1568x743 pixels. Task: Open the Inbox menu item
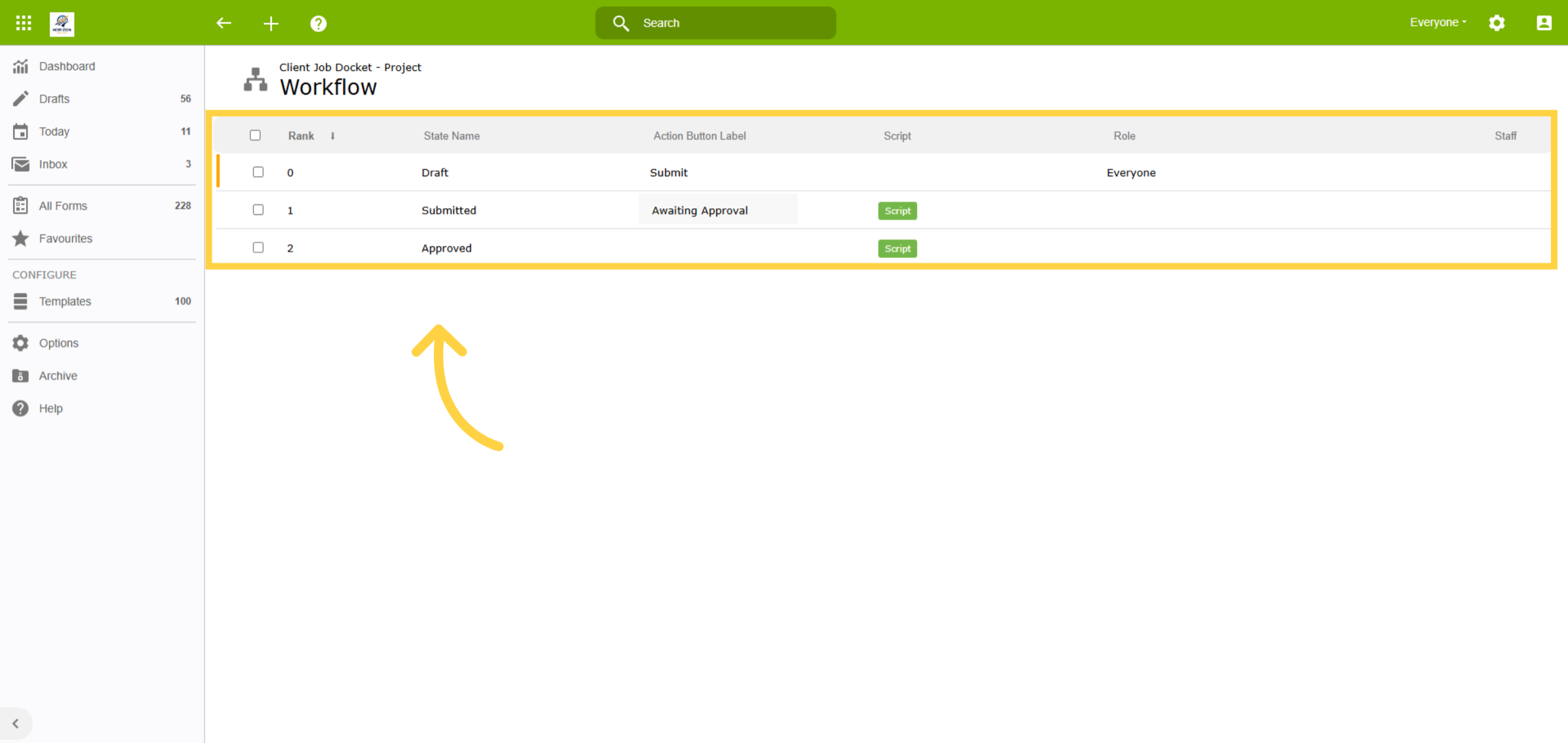[x=102, y=164]
